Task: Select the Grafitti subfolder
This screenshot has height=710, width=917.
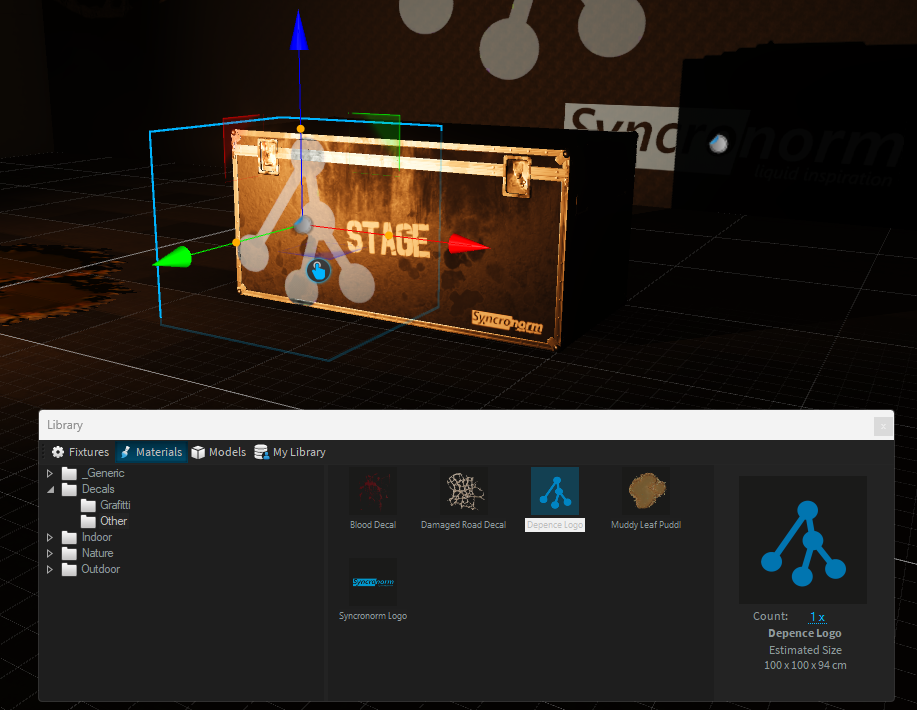Action: click(106, 505)
